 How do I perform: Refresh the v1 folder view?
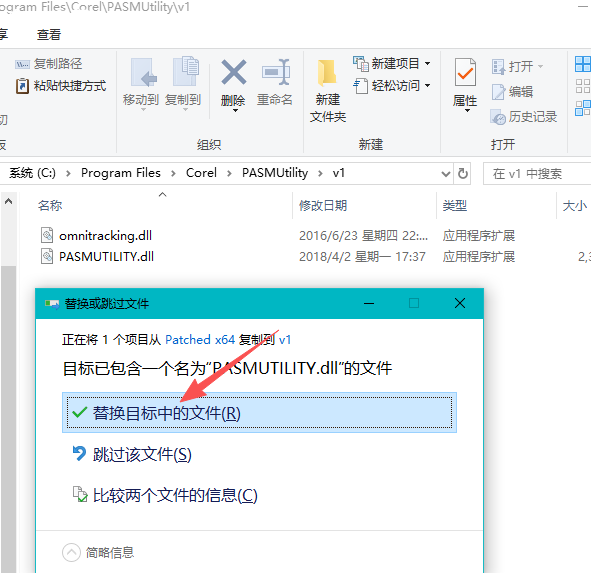click(x=462, y=173)
